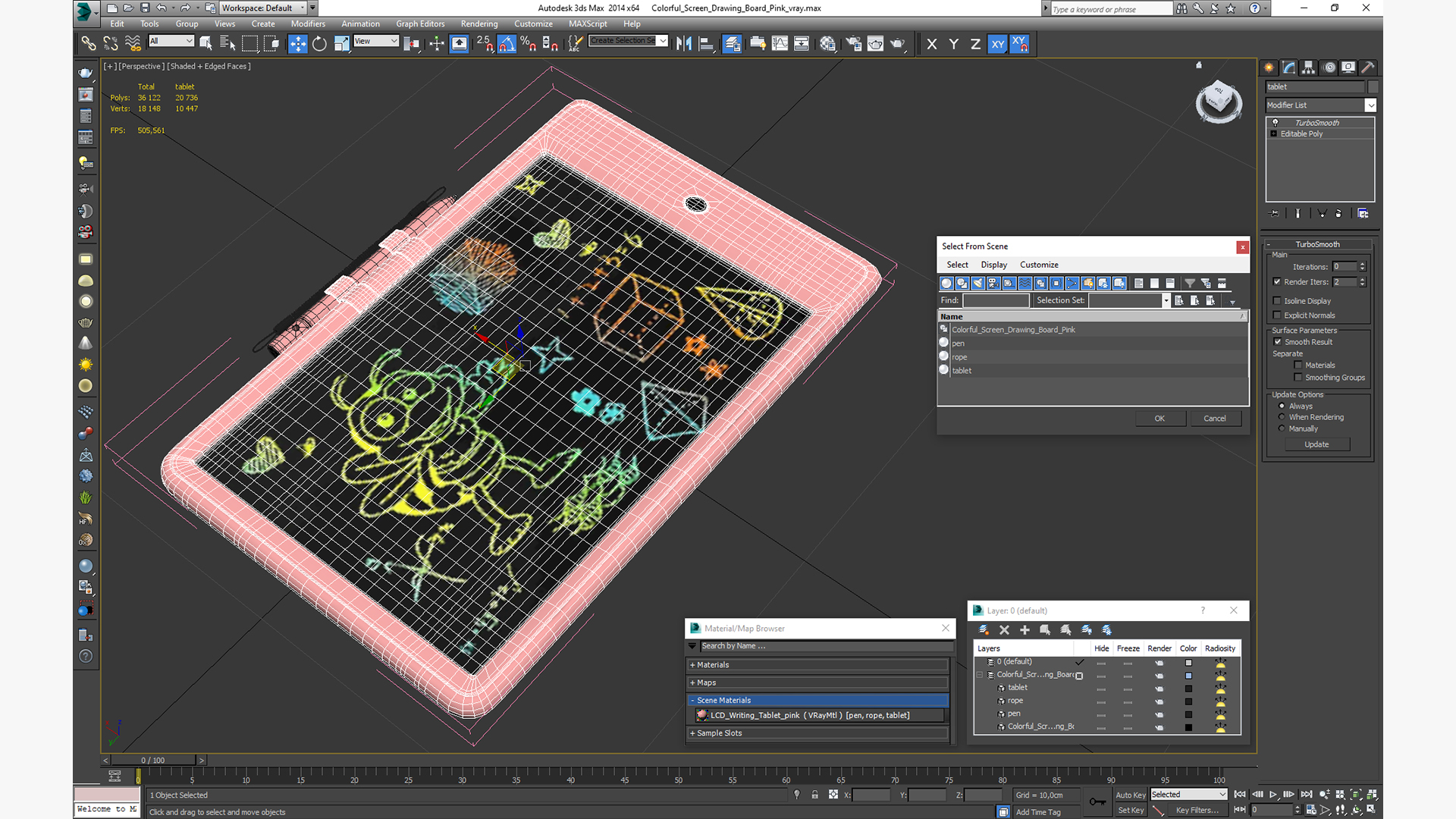Click the Select menu in menu bar
1456x819 pixels.
coord(958,264)
